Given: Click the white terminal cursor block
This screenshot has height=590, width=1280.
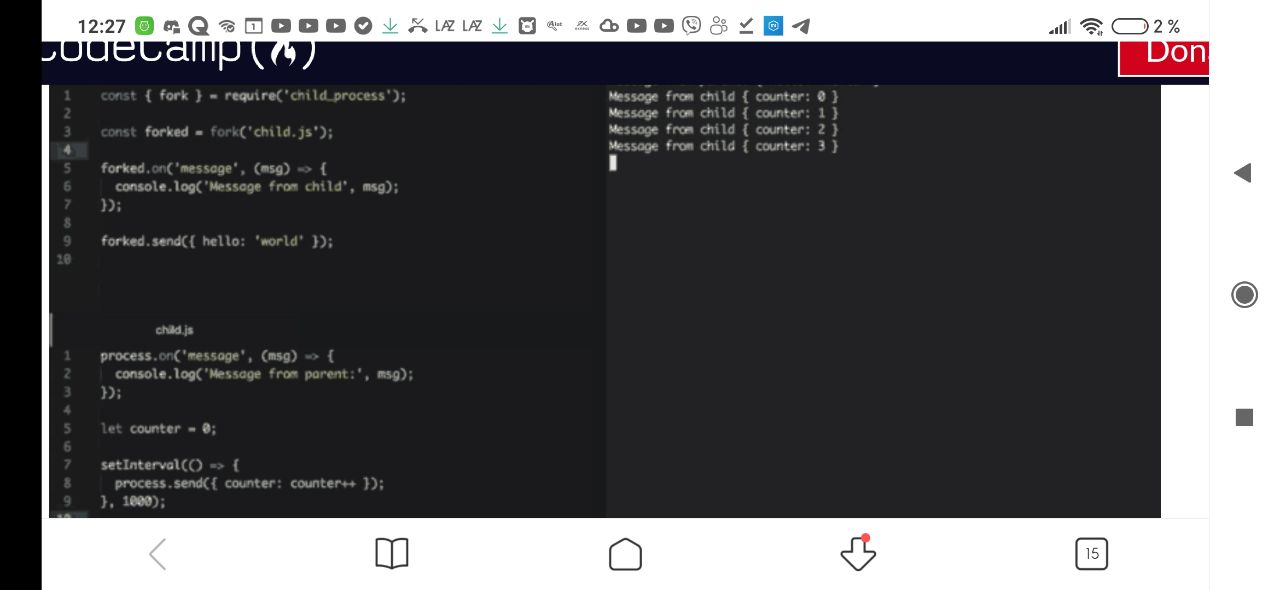Looking at the screenshot, I should 613,163.
